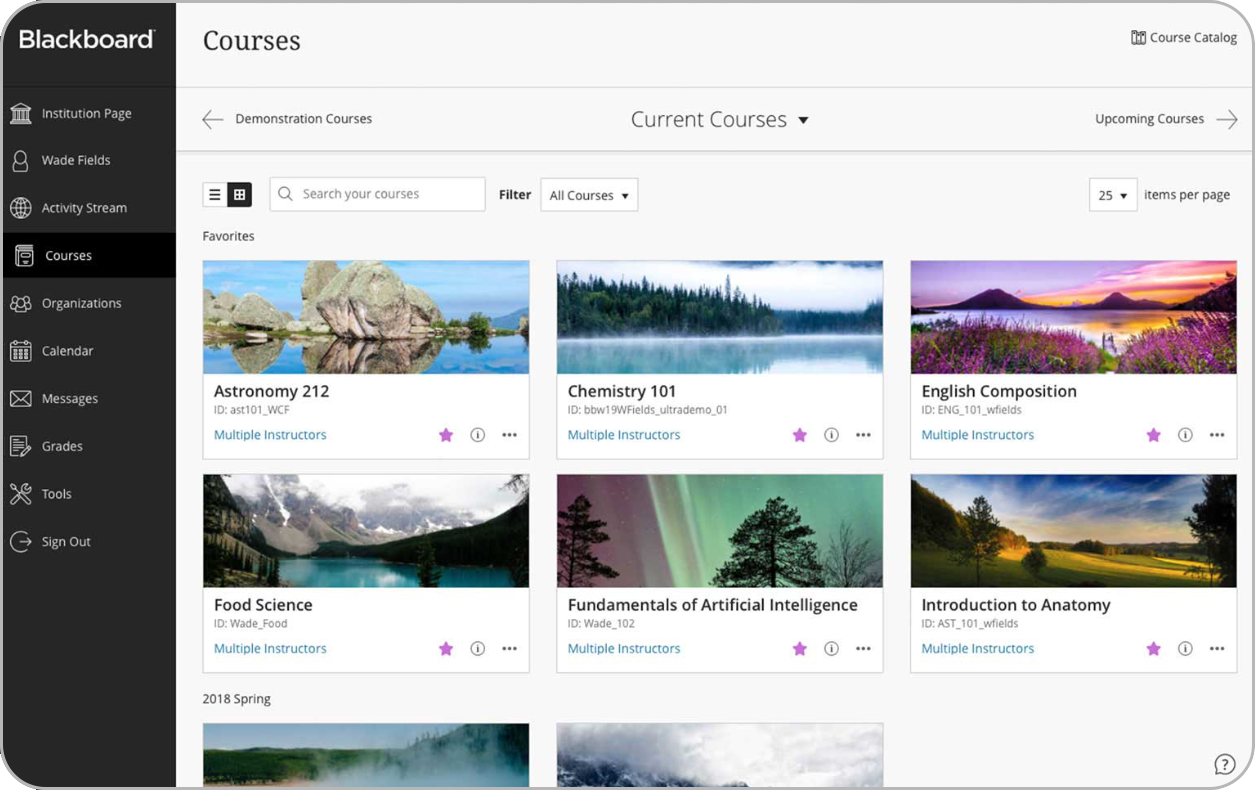Open the Food Science course thumbnail image
This screenshot has height=790, width=1257.
pyautogui.click(x=366, y=531)
